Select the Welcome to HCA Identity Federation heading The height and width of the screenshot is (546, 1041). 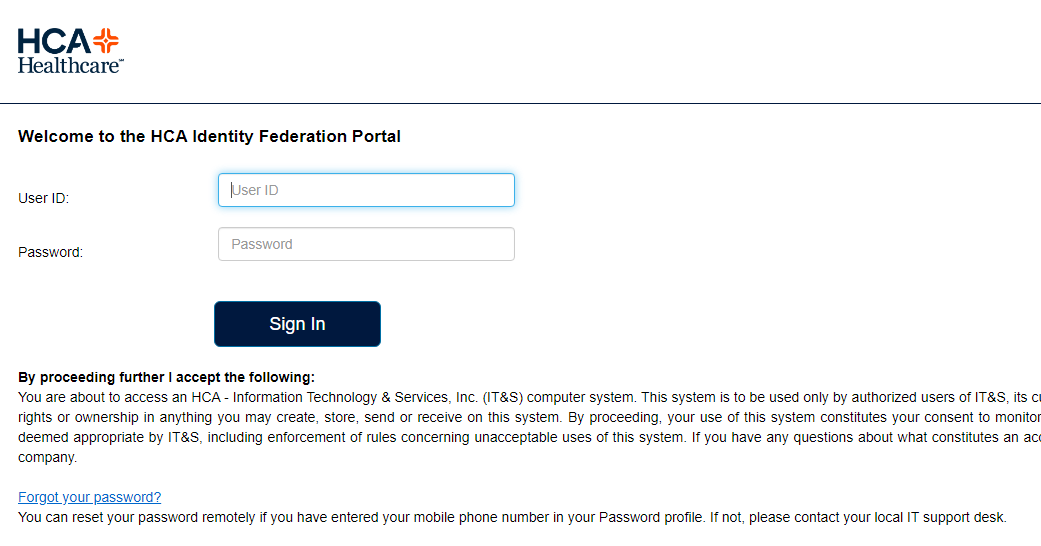coord(209,136)
